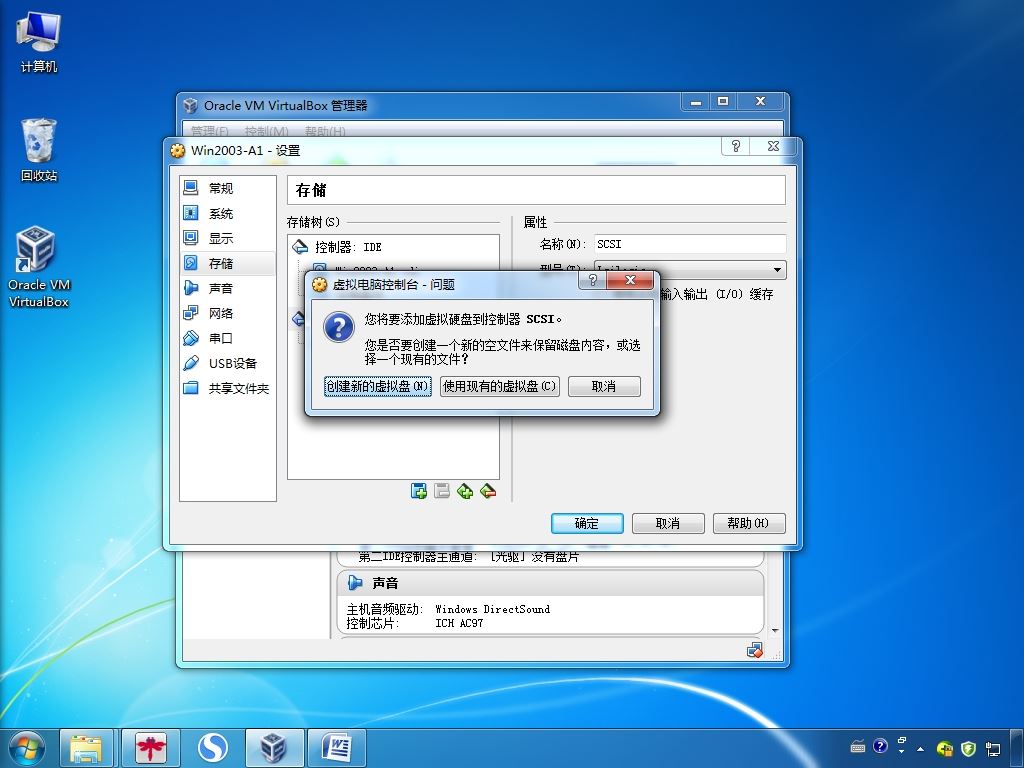Open the 声音 settings category
Image resolution: width=1024 pixels, height=768 pixels.
[227, 288]
